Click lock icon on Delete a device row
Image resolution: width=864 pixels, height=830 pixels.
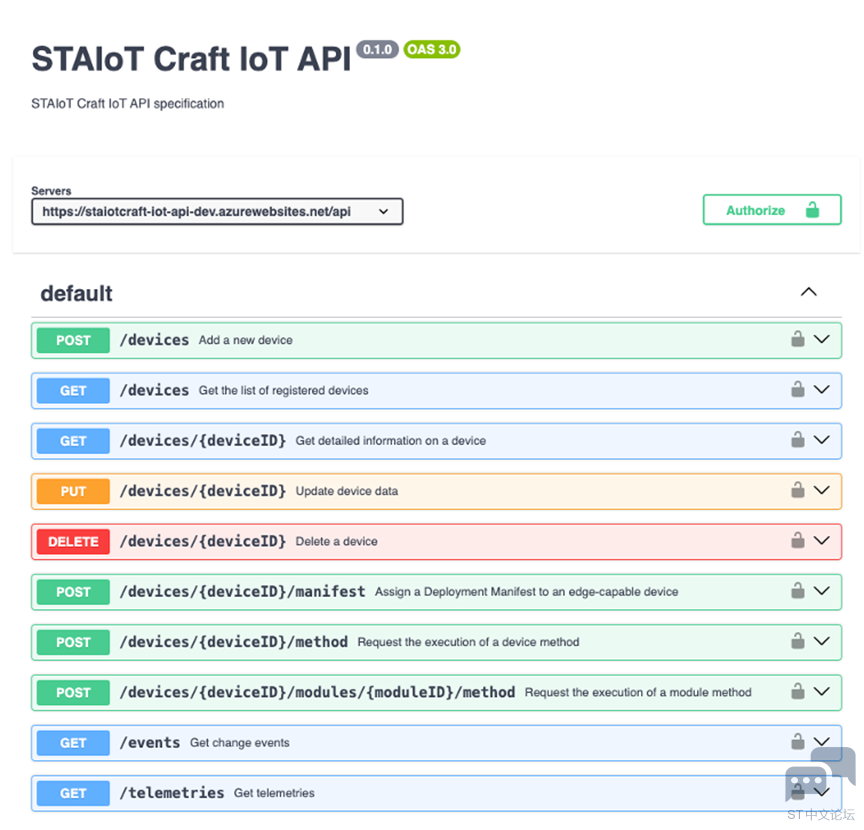(x=797, y=540)
